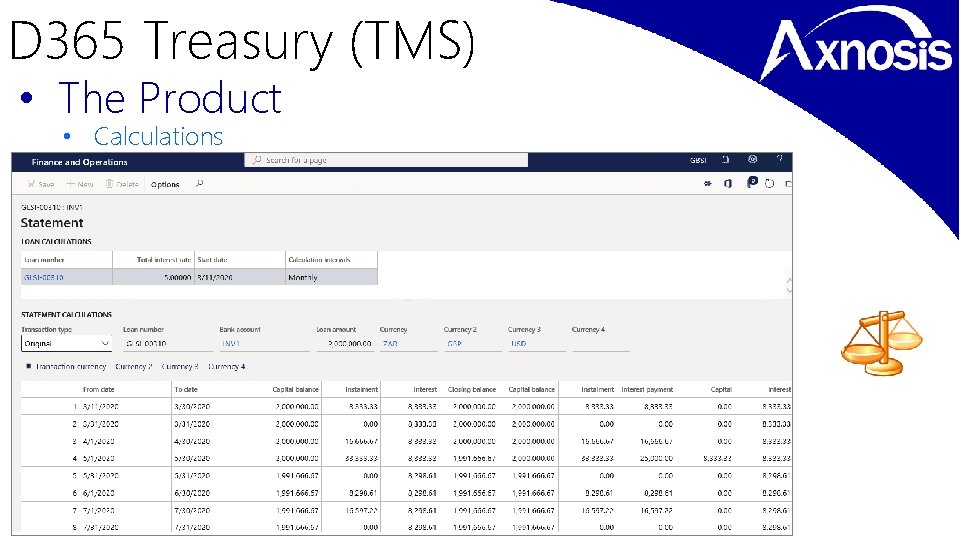Click the Interest payment column header
The image size is (960, 540).
[x=647, y=389]
